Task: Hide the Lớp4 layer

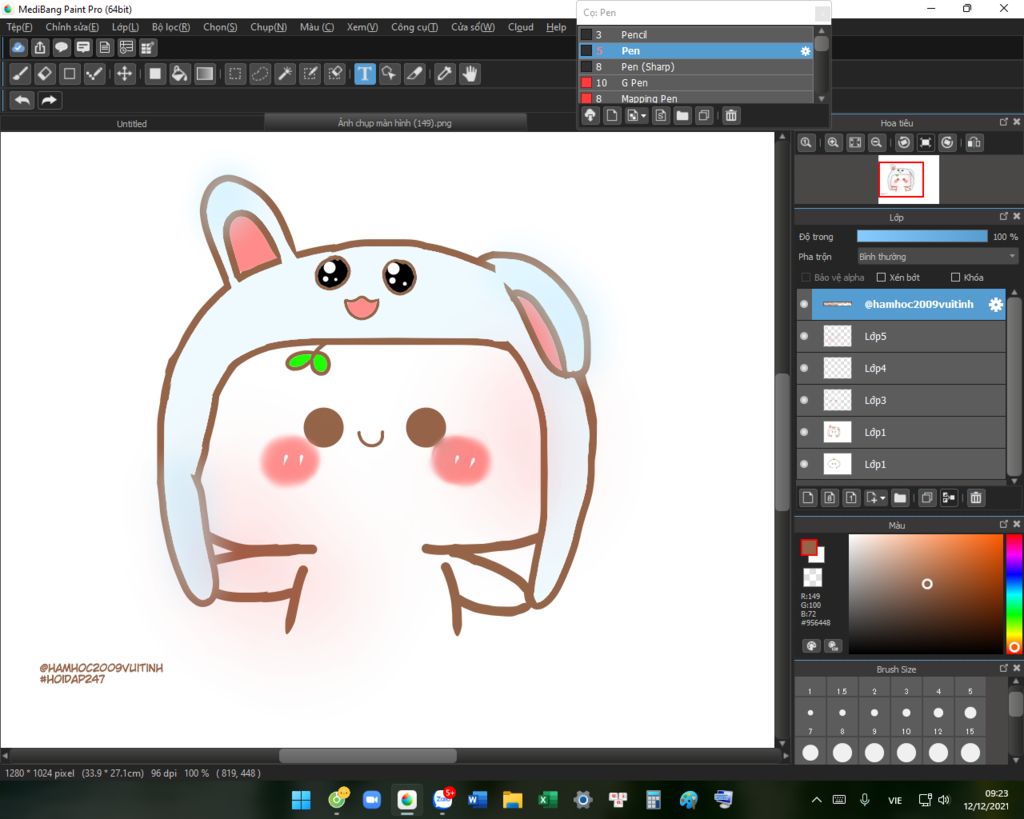Action: coord(804,368)
